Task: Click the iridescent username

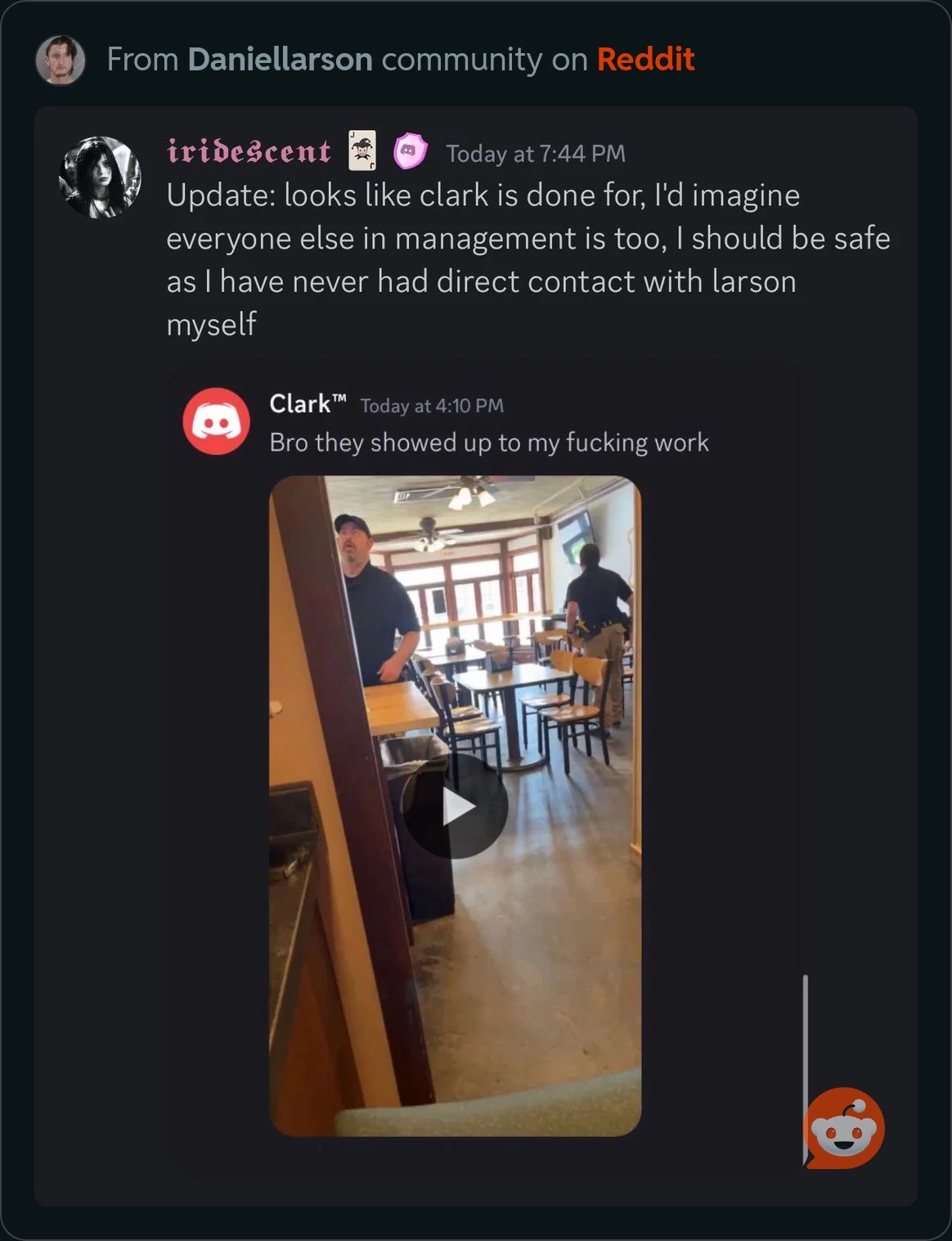Action: (249, 152)
